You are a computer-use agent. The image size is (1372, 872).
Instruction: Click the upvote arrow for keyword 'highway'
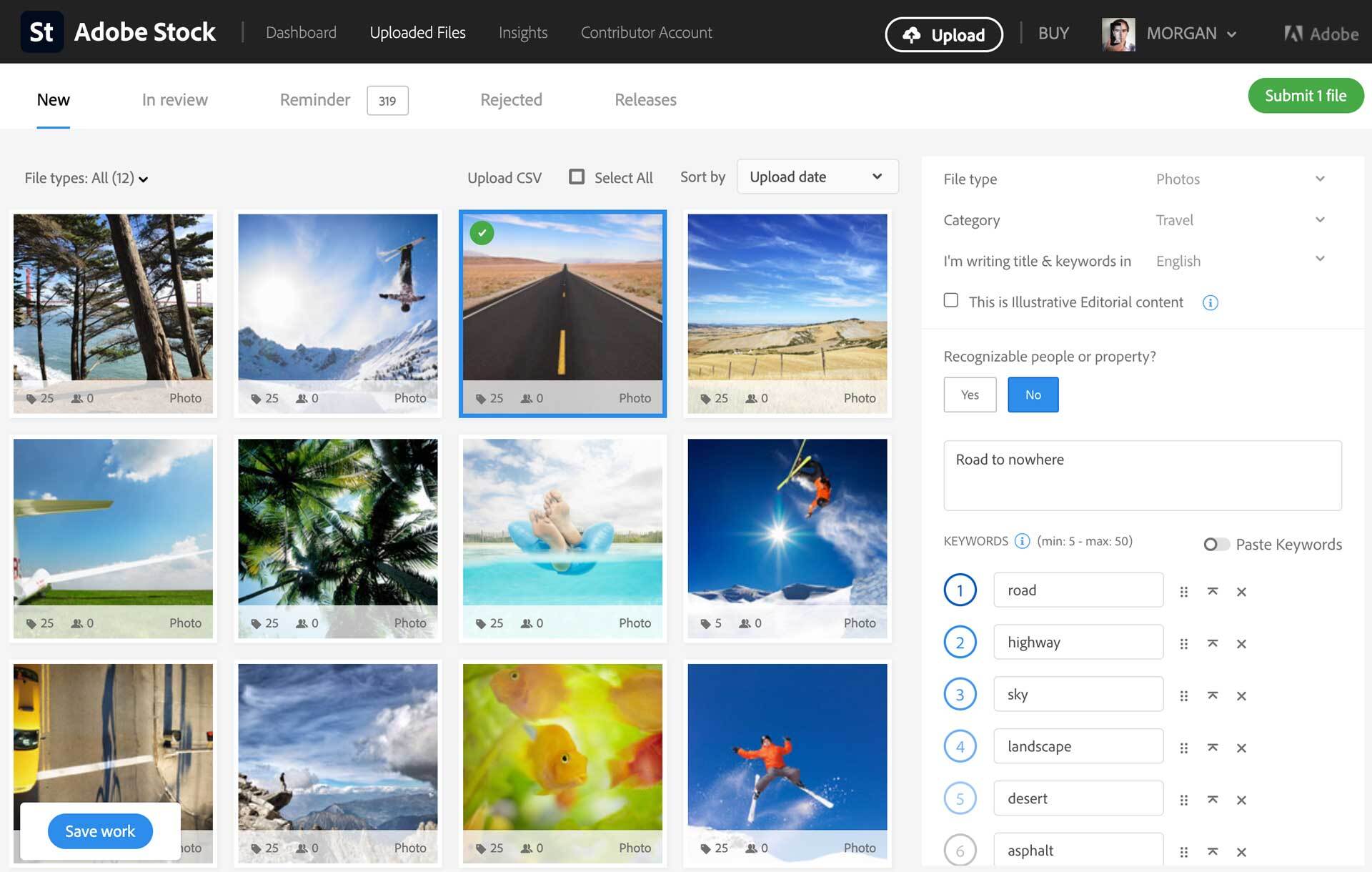click(1214, 642)
